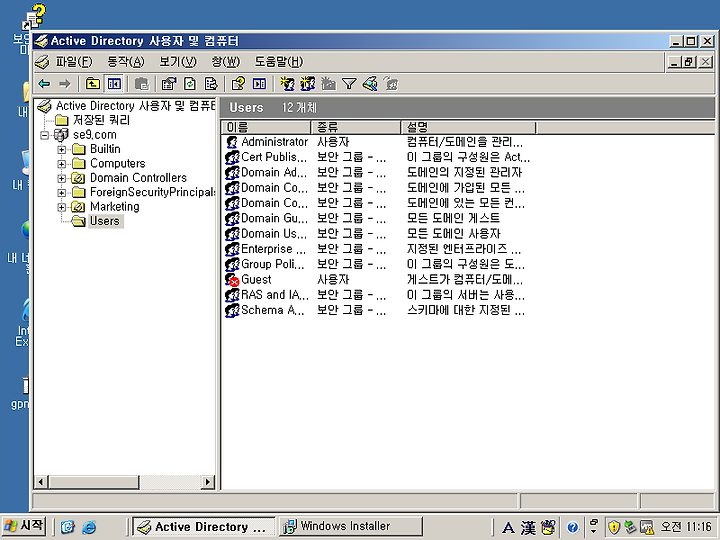Select the disabled Guest user icon
Viewport: 720px width, 540px height.
pos(232,280)
